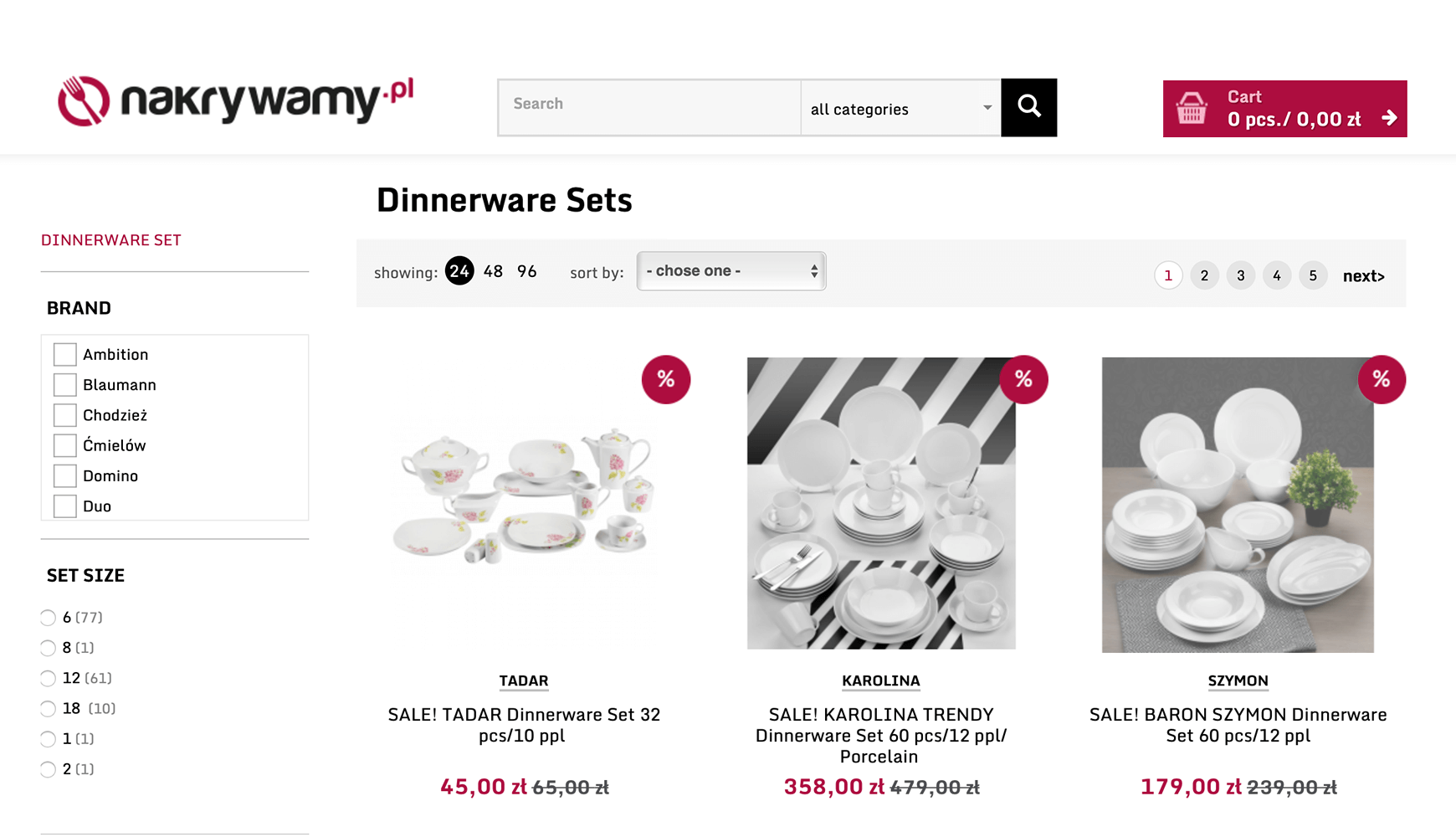The height and width of the screenshot is (837, 1456).
Task: Go to page 3 of results
Action: [1240, 275]
